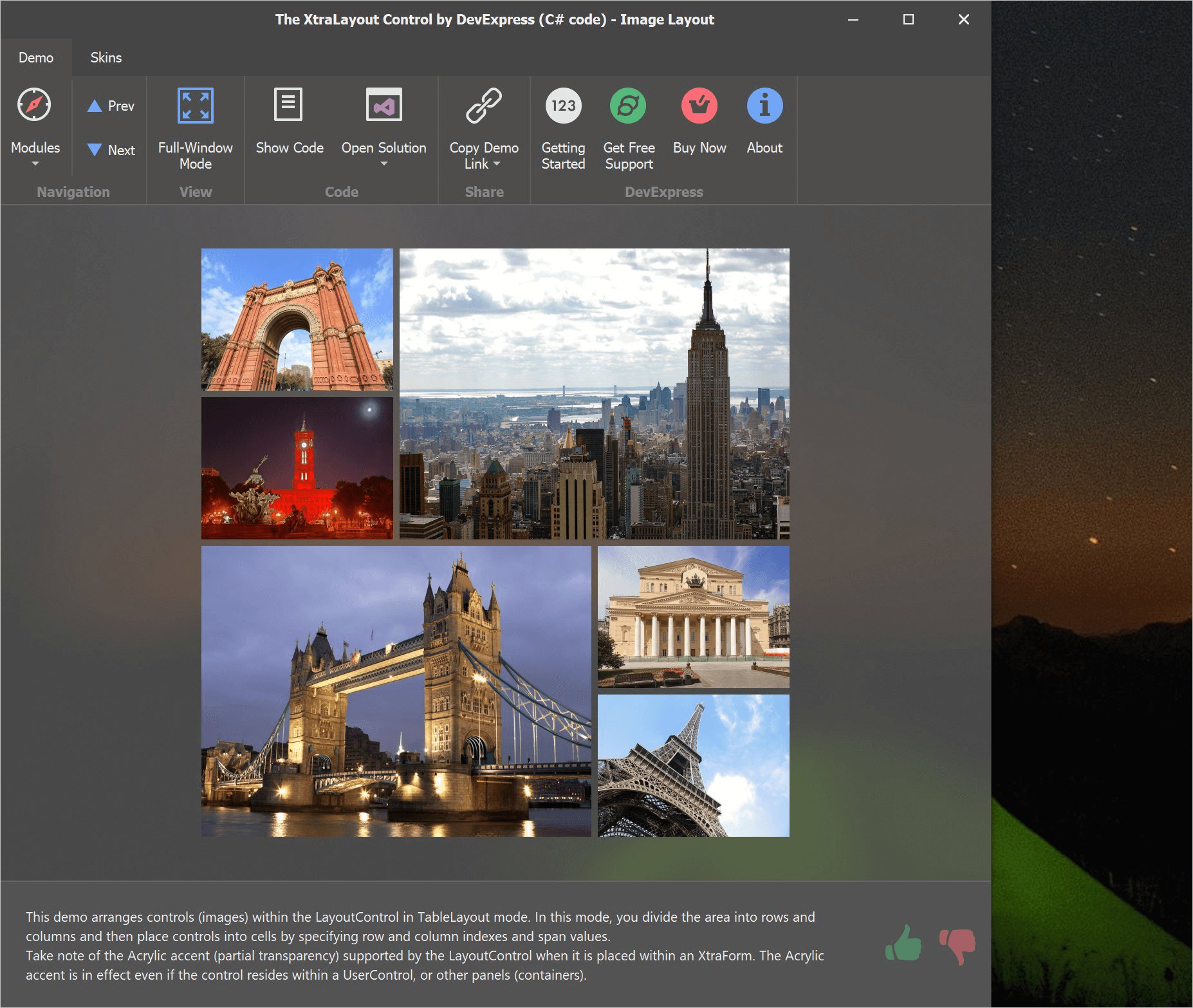The width and height of the screenshot is (1193, 1008).
Task: Select the Demo ribbon tab
Action: [x=36, y=57]
